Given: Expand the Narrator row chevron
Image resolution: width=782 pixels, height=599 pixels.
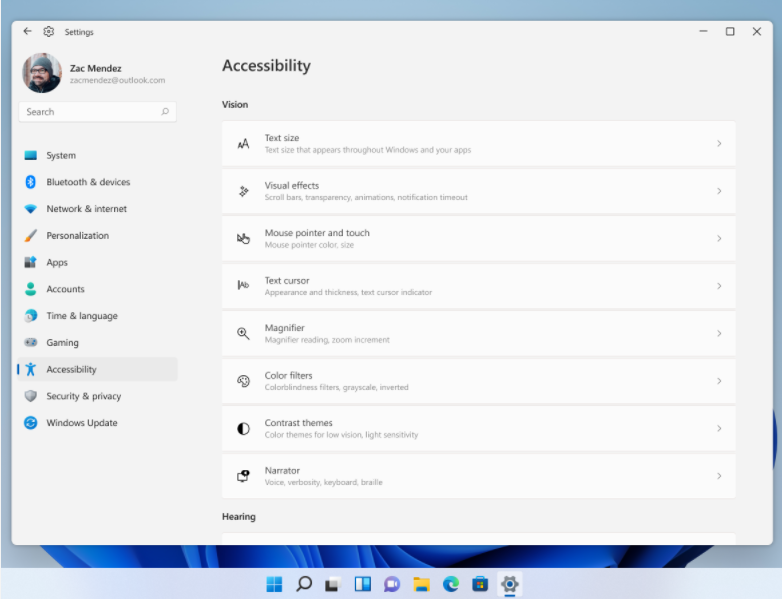Looking at the screenshot, I should pos(719,476).
